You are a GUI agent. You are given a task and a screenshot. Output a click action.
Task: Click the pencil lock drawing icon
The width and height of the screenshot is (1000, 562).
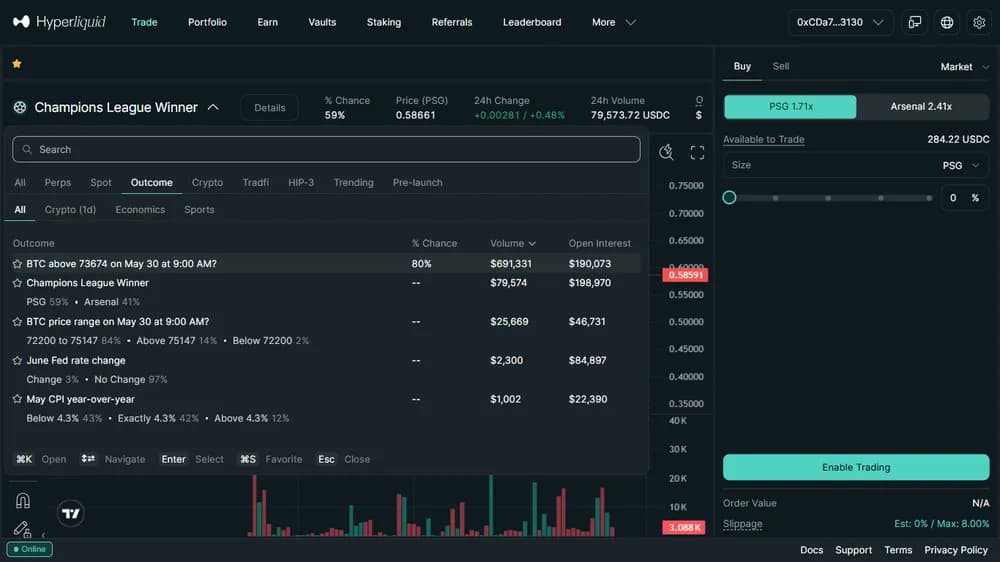(22, 529)
